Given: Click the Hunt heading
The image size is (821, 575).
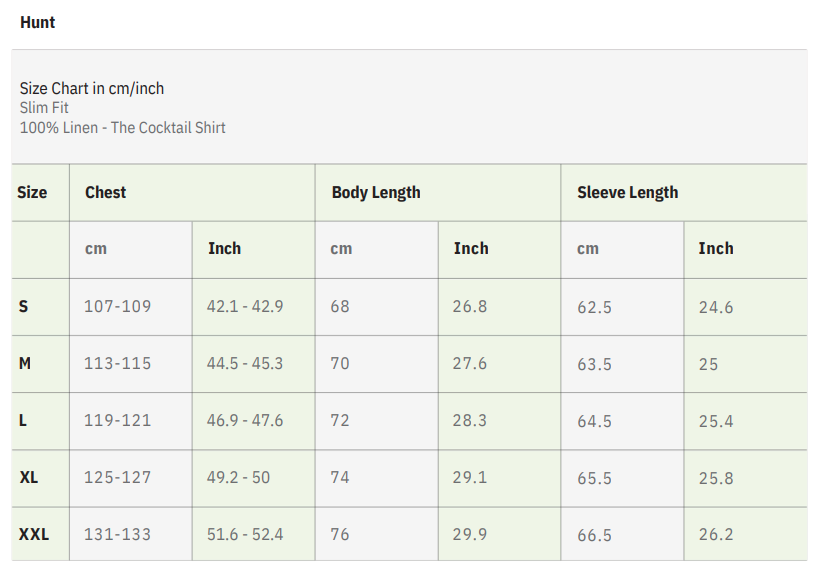Looking at the screenshot, I should pyautogui.click(x=38, y=22).
